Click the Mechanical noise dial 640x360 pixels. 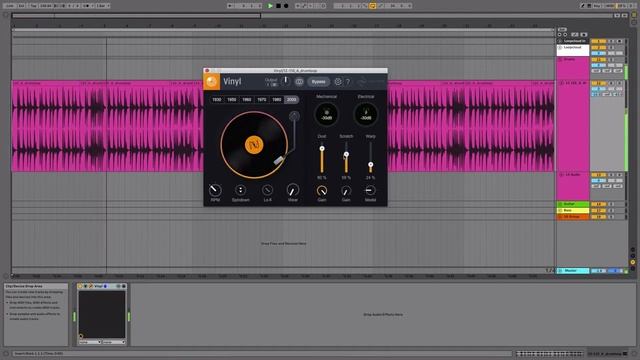point(327,114)
